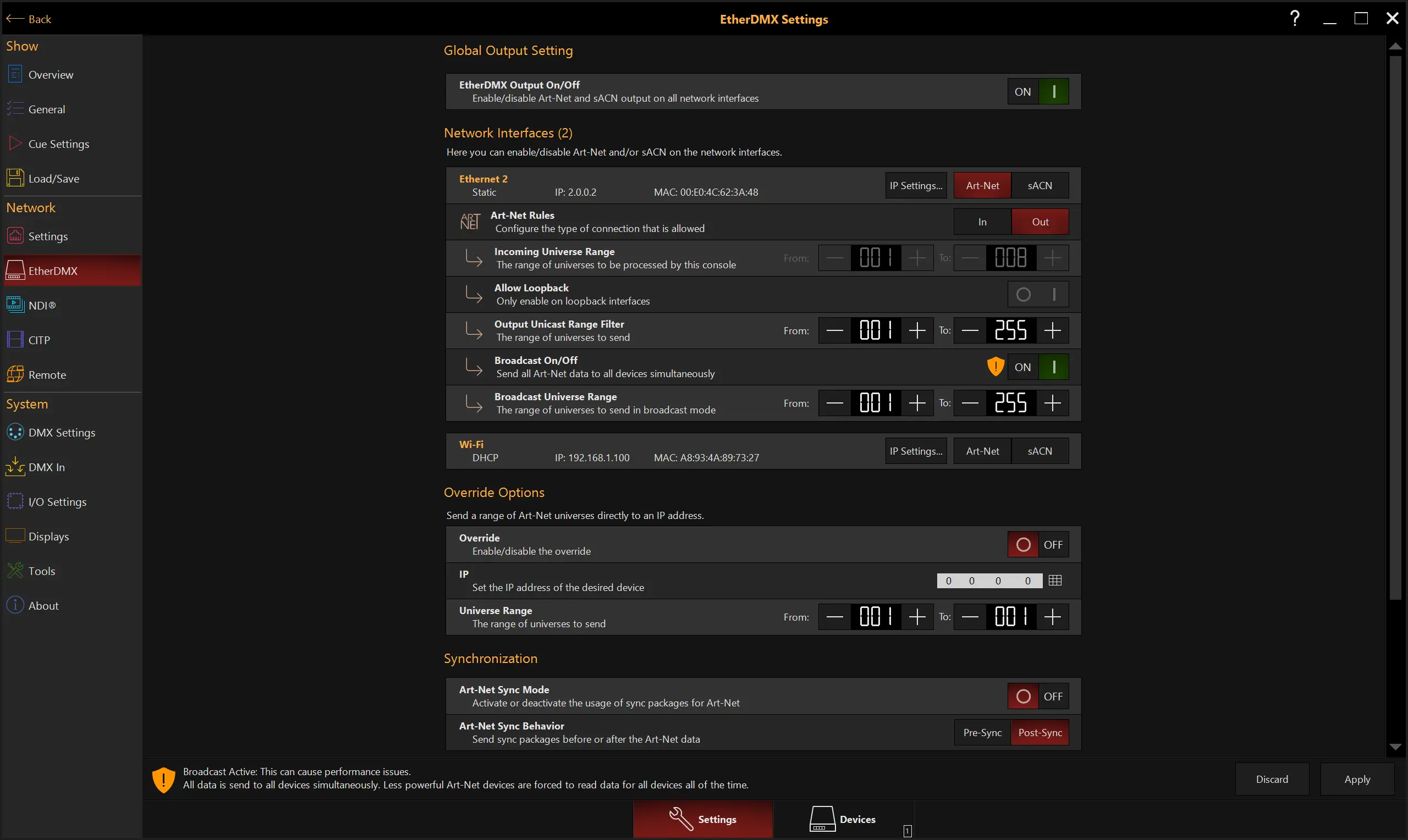Click the CITP sidebar icon
Image resolution: width=1408 pixels, height=840 pixels.
click(15, 340)
